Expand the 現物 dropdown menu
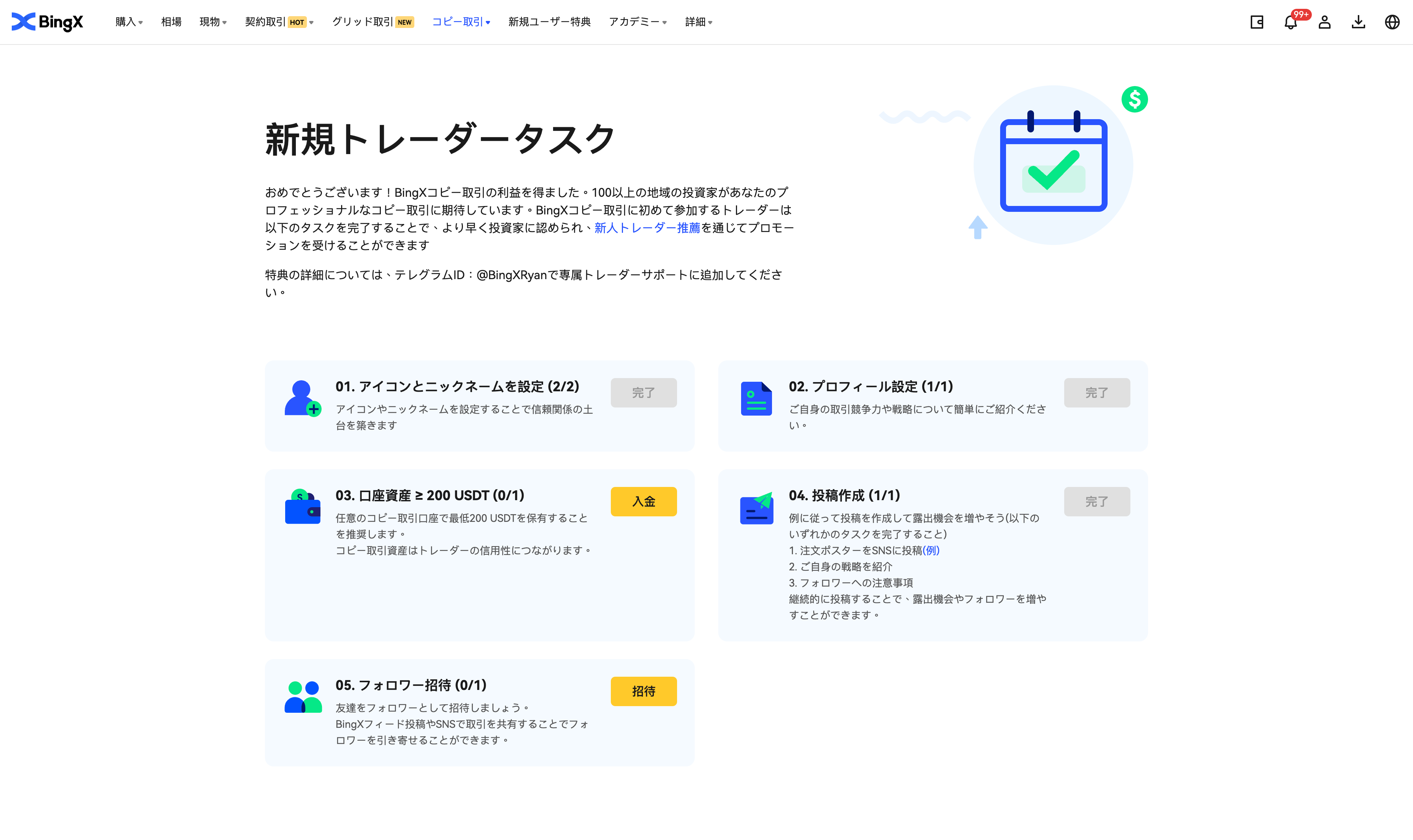1413x840 pixels. click(x=213, y=22)
